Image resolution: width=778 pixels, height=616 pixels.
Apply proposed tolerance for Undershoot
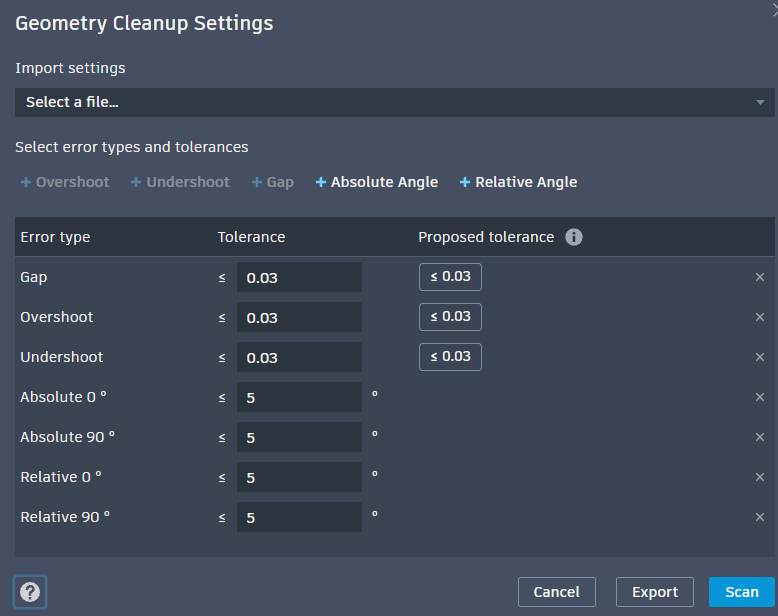(450, 357)
